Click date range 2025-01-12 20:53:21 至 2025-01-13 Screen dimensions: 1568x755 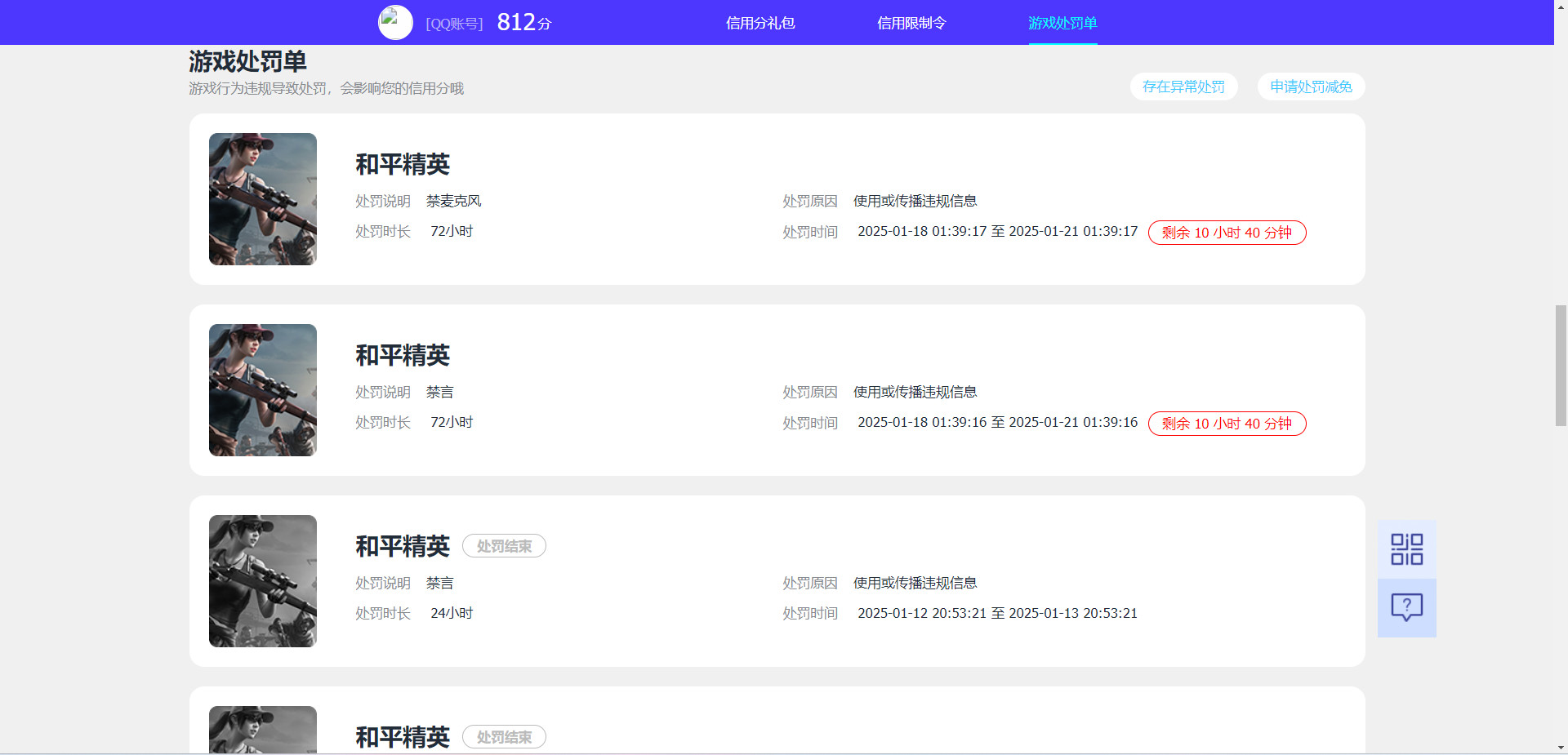point(997,614)
